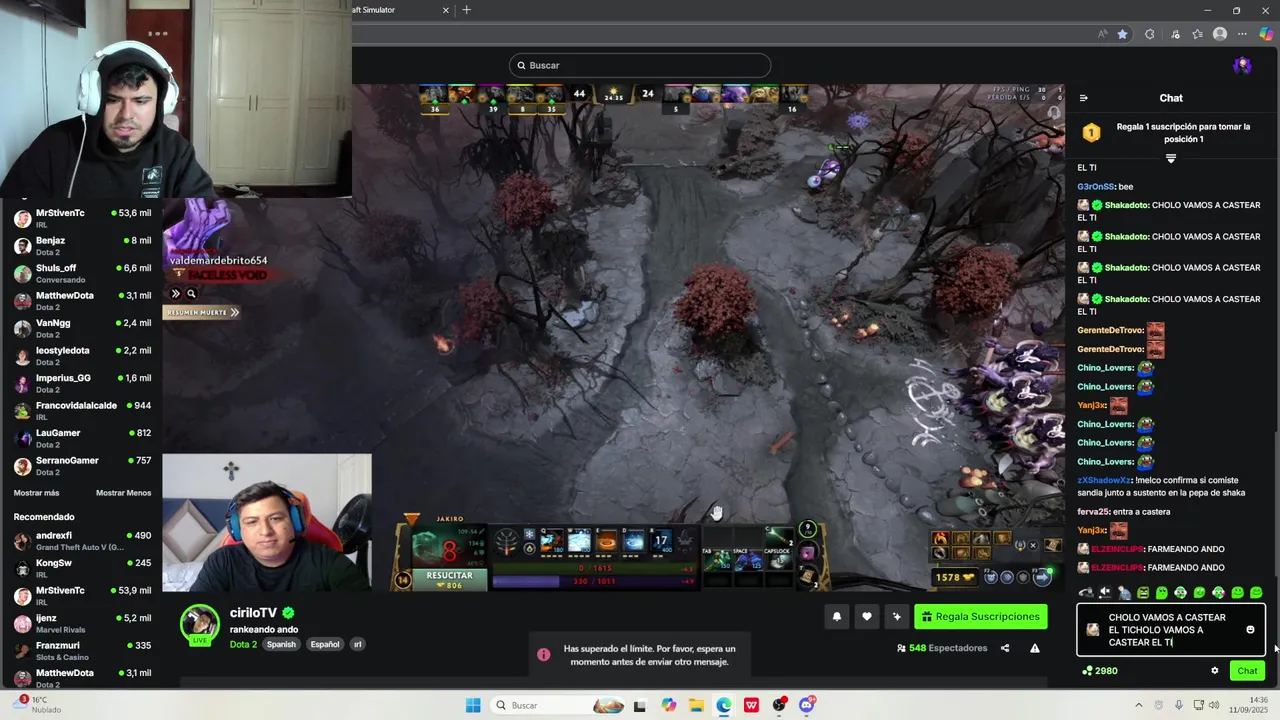Open andrexfl recommended channel
The width and height of the screenshot is (1280, 720).
[x=82, y=541]
